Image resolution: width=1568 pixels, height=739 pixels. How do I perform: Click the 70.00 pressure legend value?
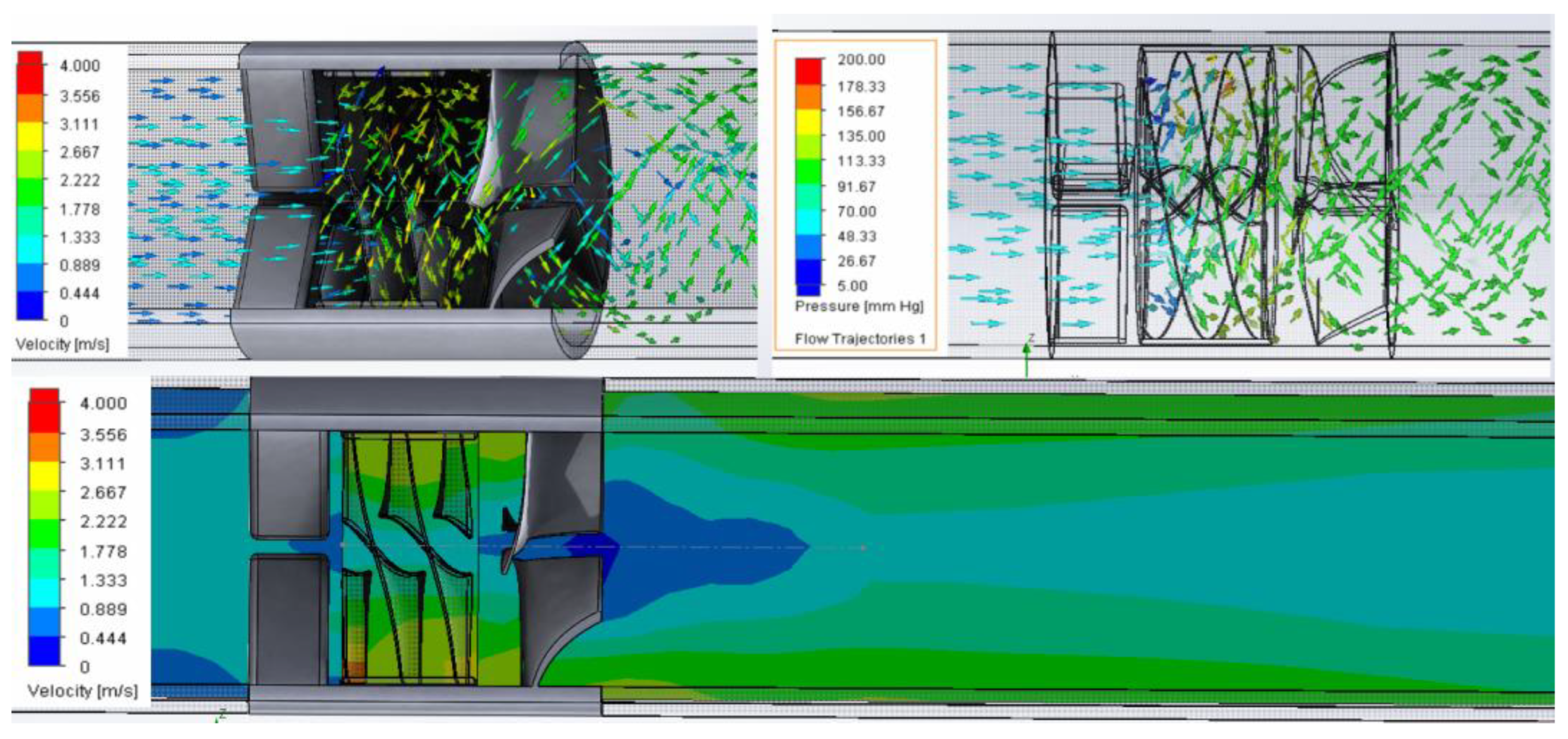coord(857,212)
